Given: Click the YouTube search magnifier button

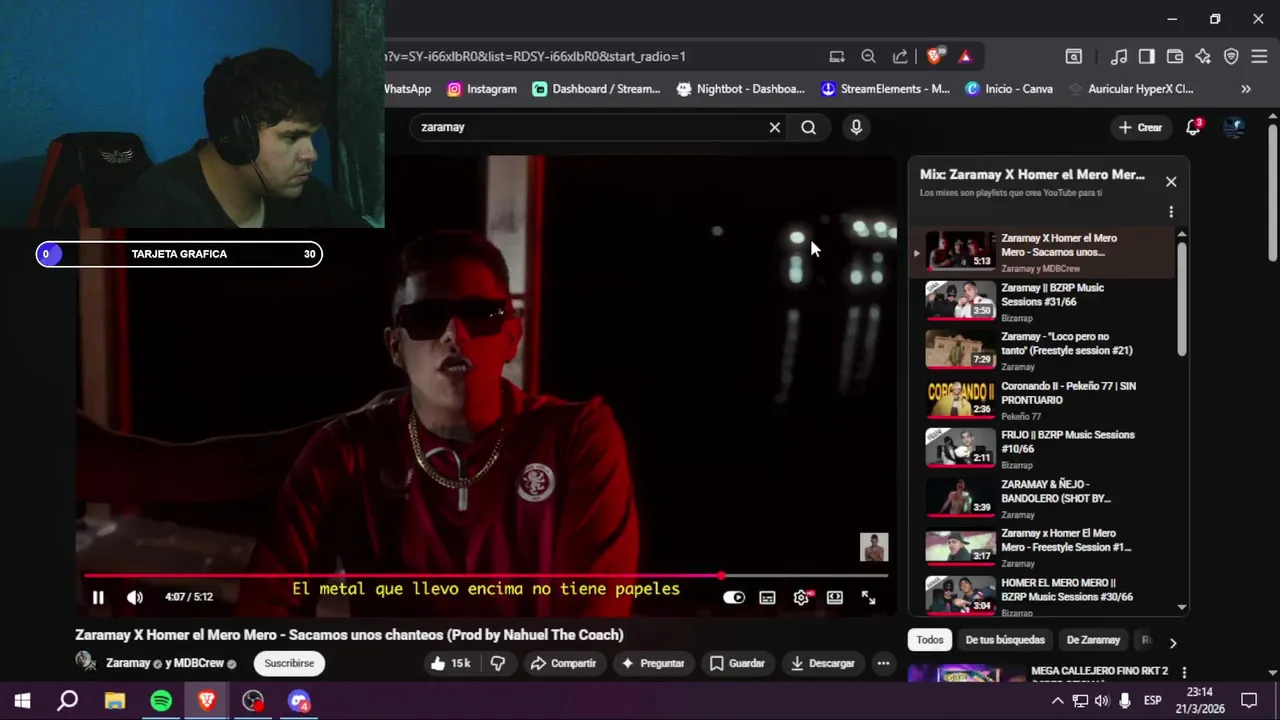Looking at the screenshot, I should point(808,127).
